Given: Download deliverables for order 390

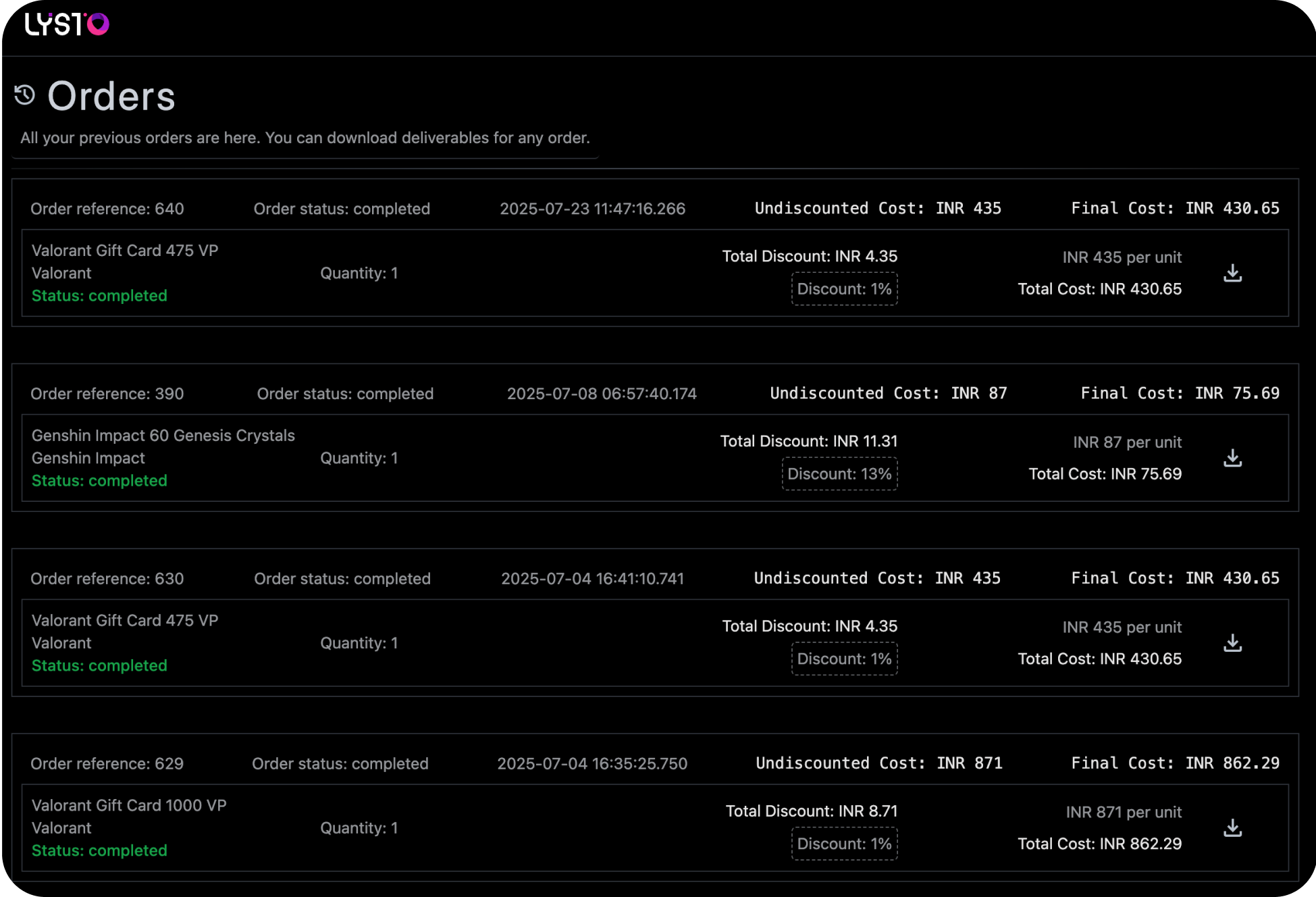Looking at the screenshot, I should coord(1232,458).
